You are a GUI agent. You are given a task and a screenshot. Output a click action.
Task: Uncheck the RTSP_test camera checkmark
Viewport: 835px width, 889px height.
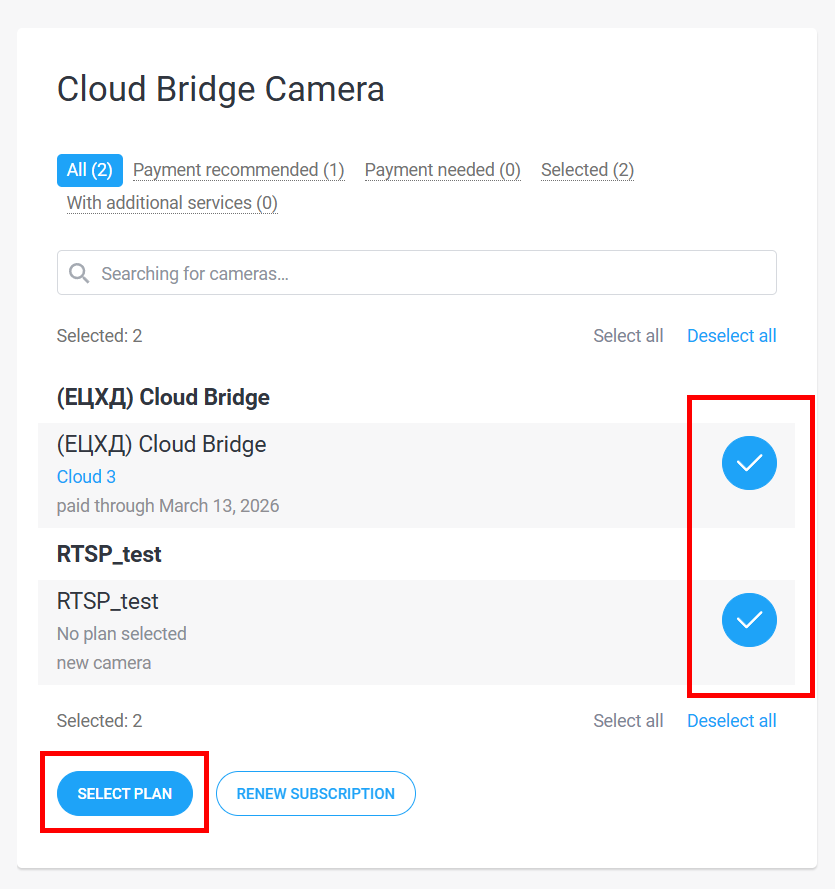point(749,620)
